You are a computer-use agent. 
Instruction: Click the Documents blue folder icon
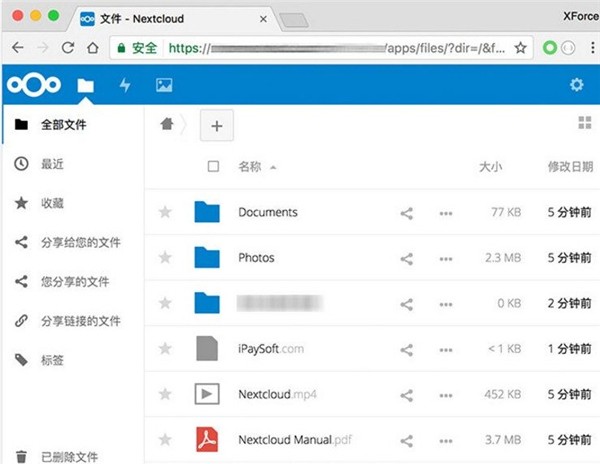[x=207, y=212]
